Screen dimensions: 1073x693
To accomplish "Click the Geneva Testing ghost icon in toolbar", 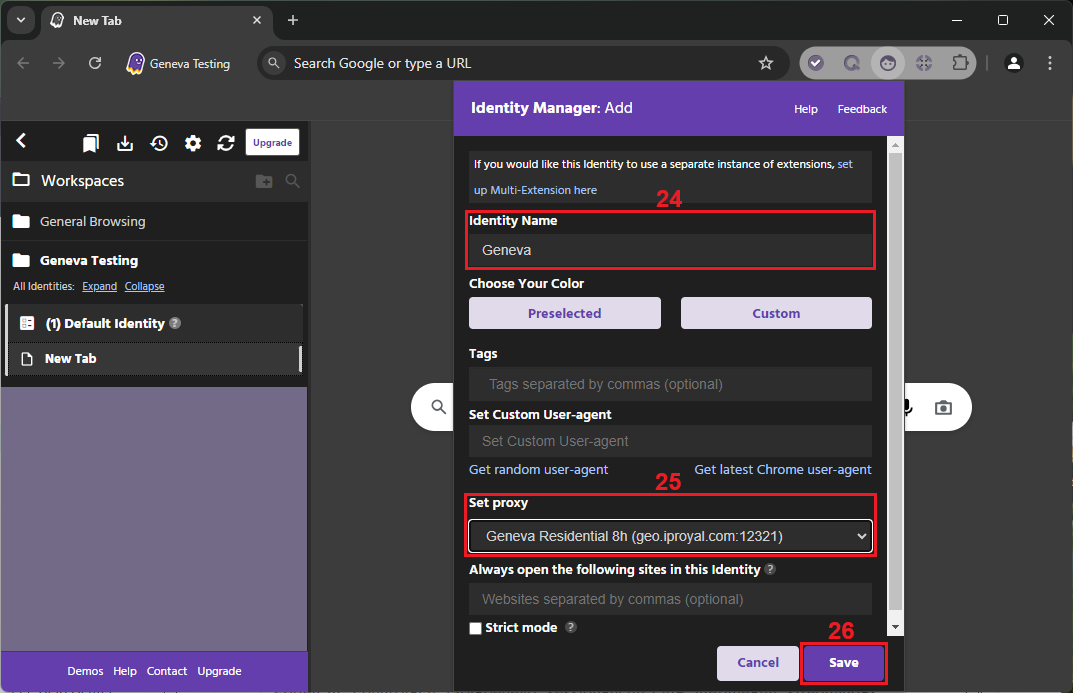I will 135,63.
